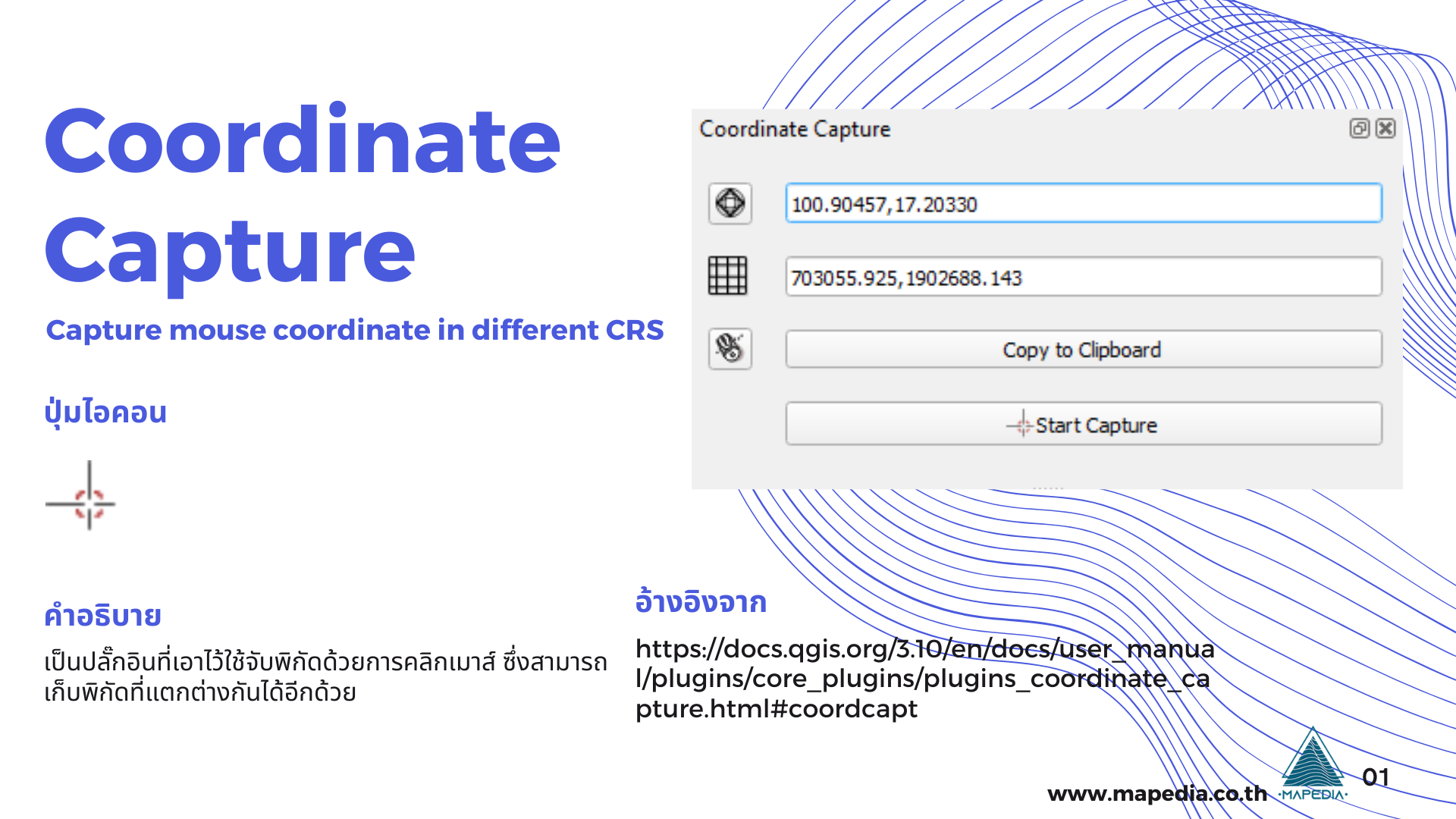Click the grid canvas-CRS icon
The height and width of the screenshot is (819, 1456).
coord(727,275)
